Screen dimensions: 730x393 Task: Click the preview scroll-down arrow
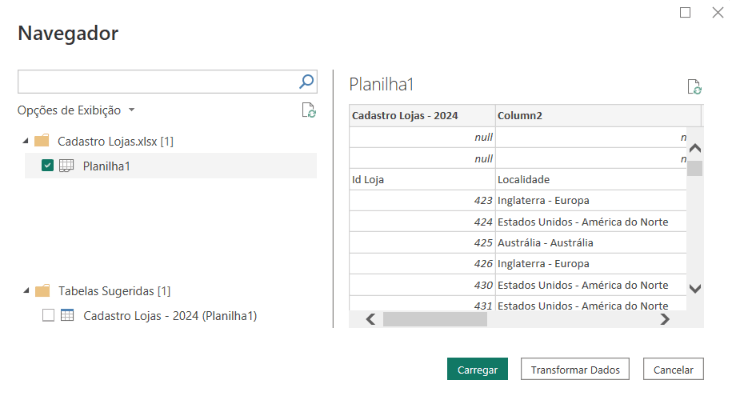coord(695,289)
